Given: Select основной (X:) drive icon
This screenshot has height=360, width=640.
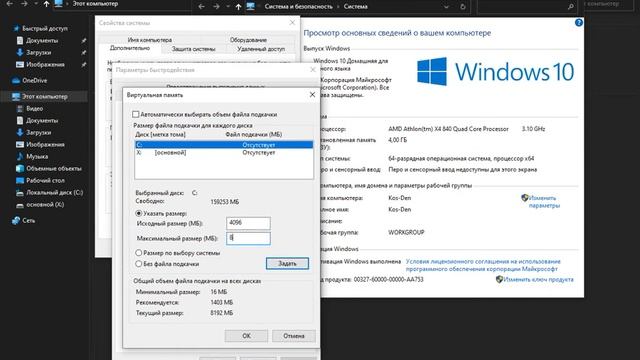Looking at the screenshot, I should click(20, 204).
